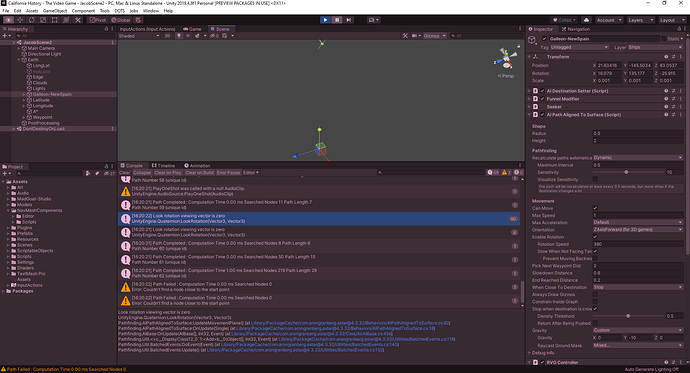Viewport: 690px width, 373px height.
Task: Open Transform component help icon
Action: coord(666,57)
